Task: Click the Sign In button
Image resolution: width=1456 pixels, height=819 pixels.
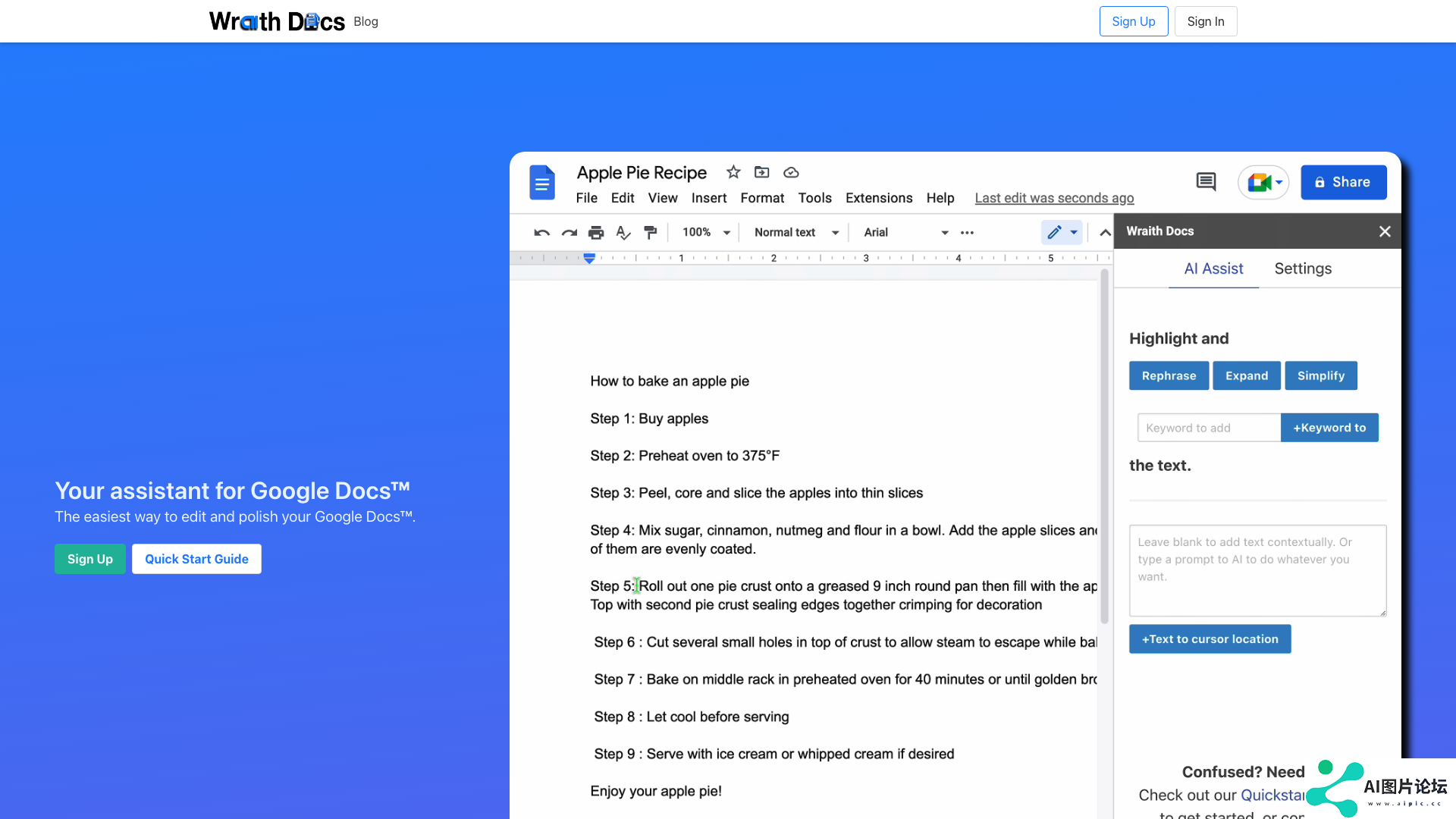Action: (x=1206, y=21)
